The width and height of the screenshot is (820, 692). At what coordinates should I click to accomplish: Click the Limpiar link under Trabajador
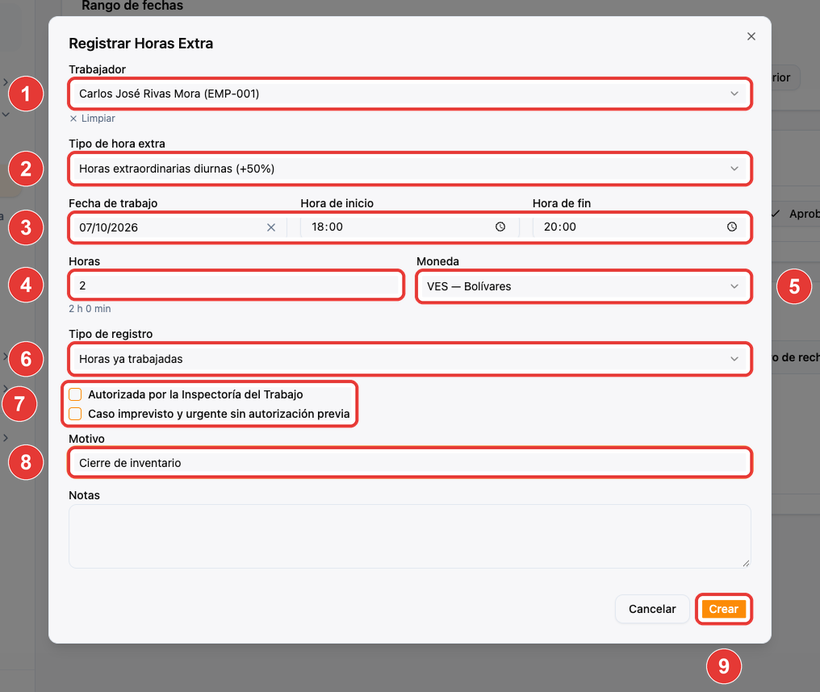click(93, 118)
